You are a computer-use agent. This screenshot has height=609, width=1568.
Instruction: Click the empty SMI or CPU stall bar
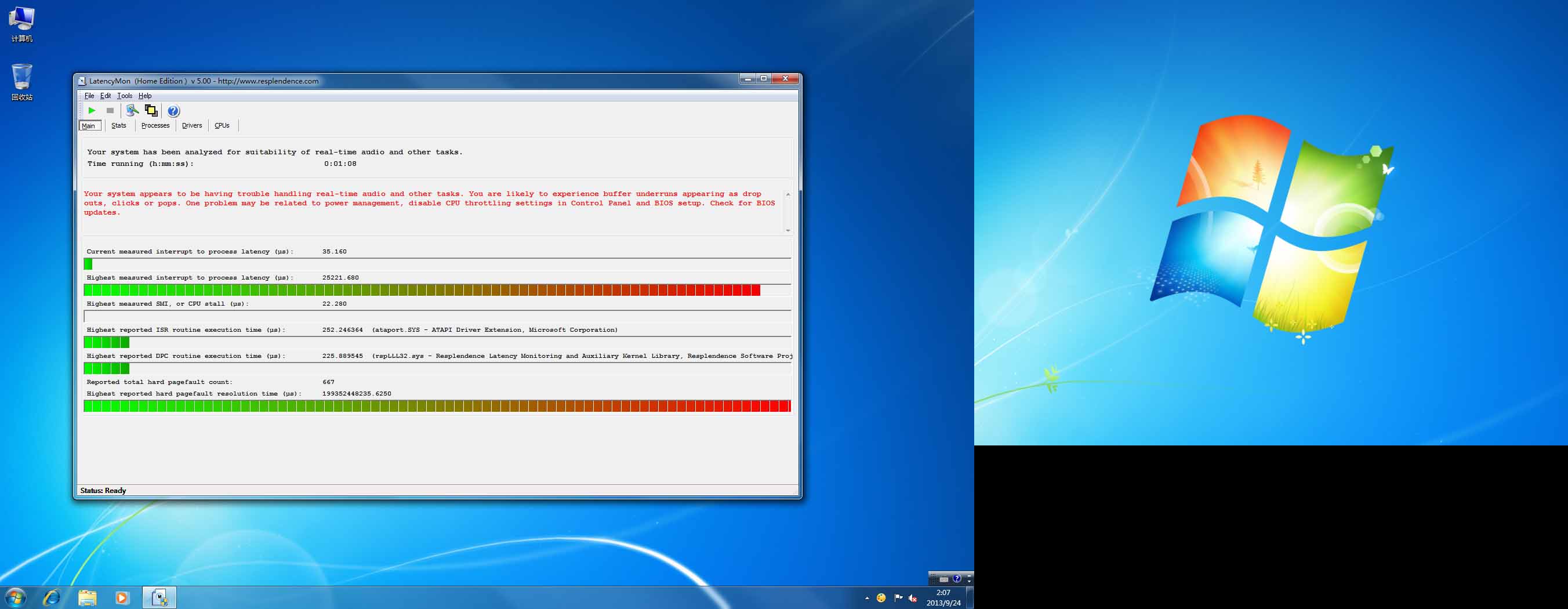pyautogui.click(x=437, y=316)
